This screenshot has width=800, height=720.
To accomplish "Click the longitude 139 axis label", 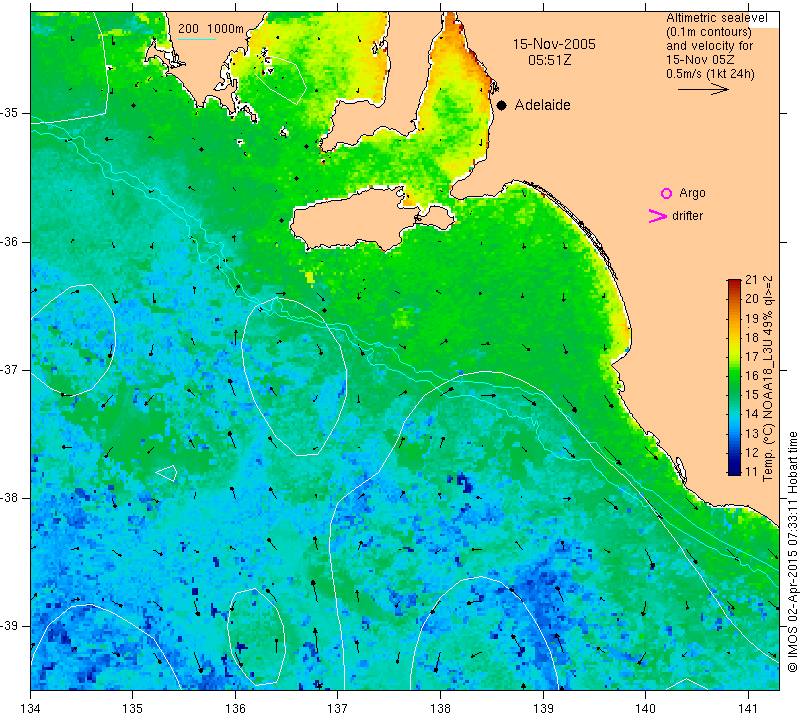I will coord(543,709).
